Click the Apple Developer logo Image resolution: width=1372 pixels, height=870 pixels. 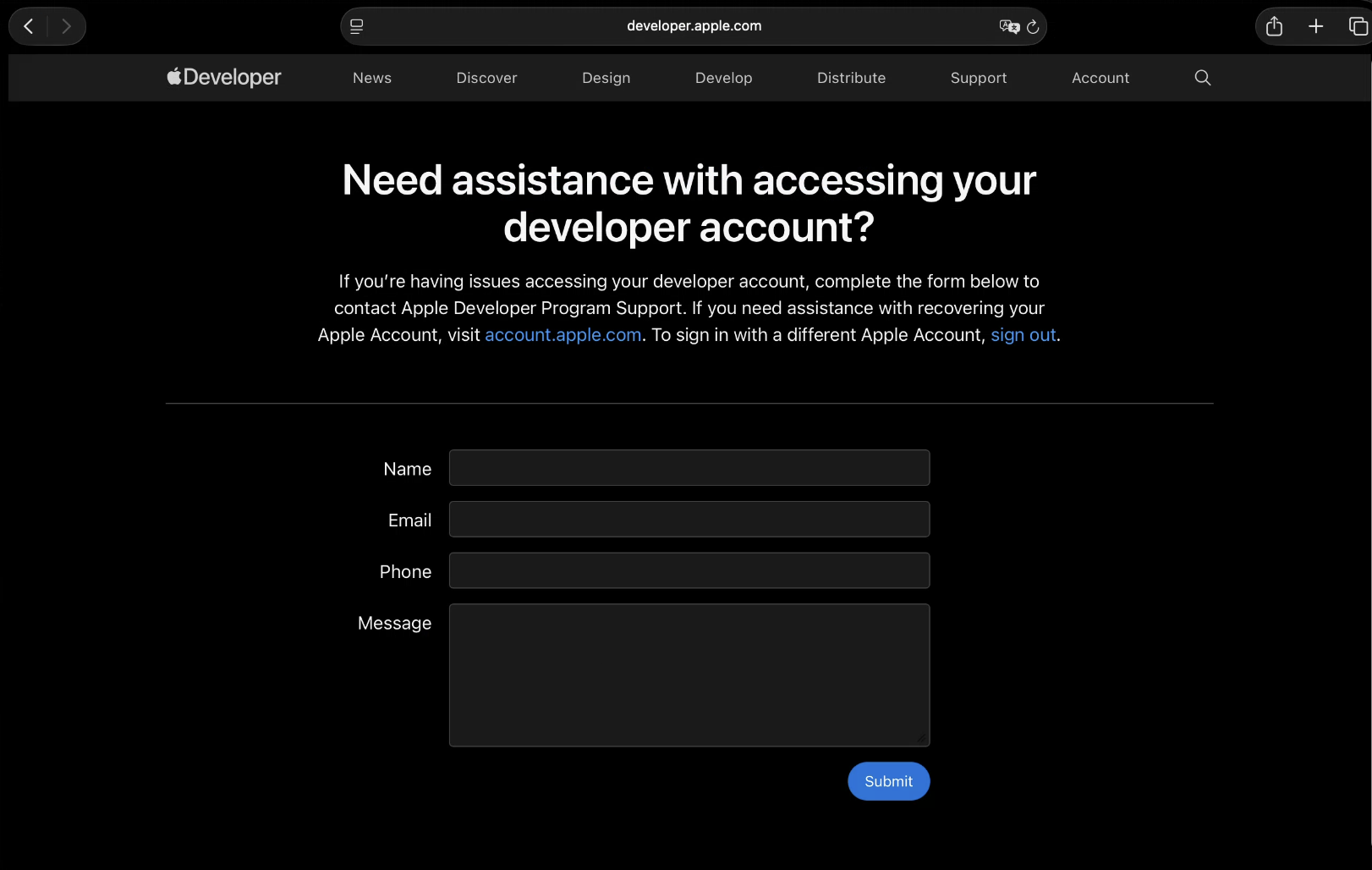(x=223, y=77)
